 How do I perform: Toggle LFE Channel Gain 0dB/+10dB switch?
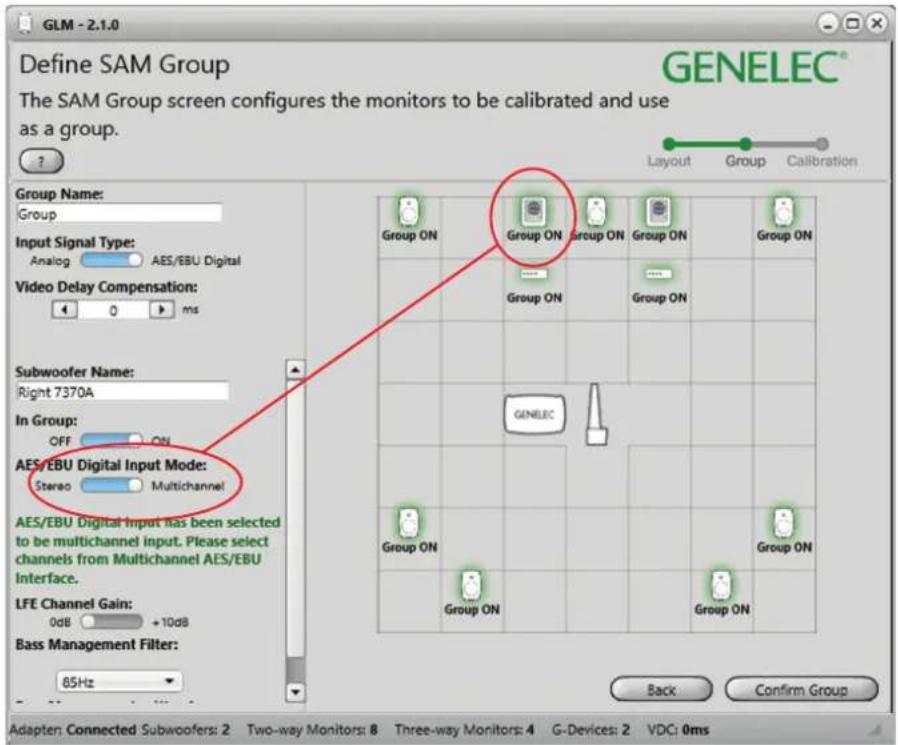pyautogui.click(x=111, y=621)
